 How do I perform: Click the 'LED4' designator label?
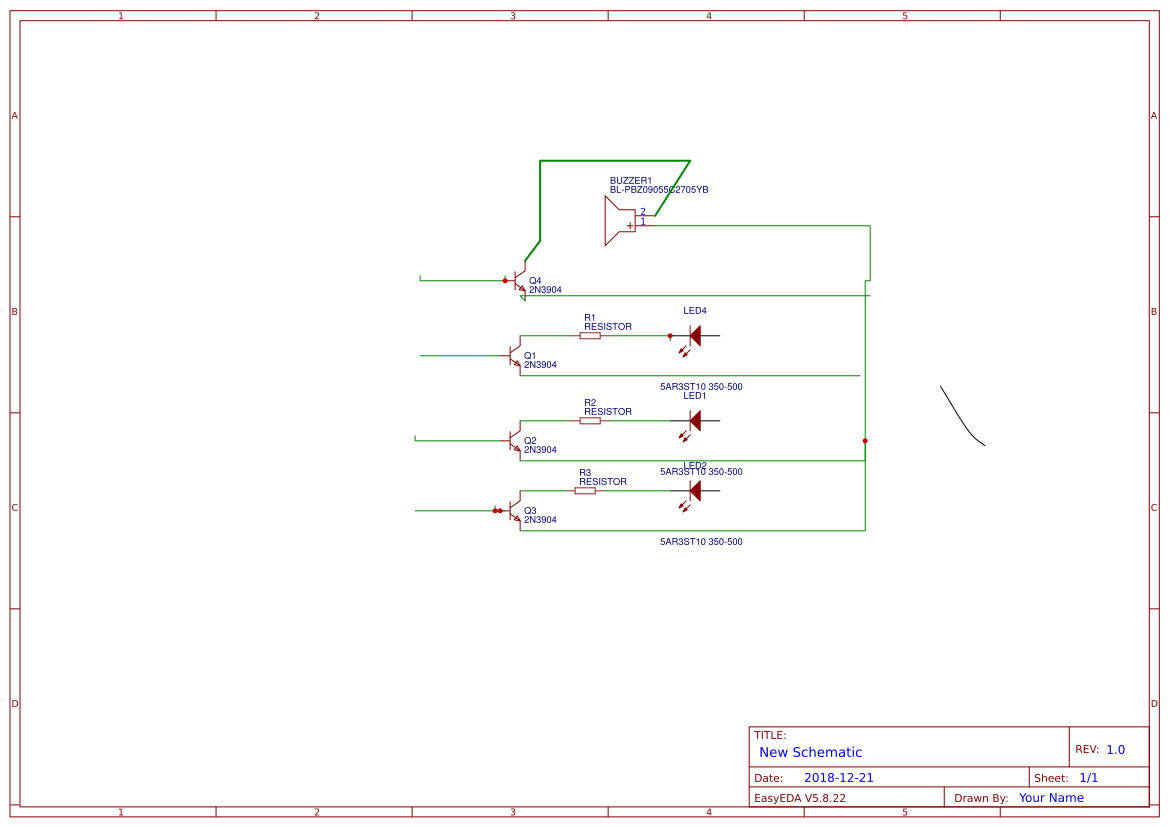coord(695,310)
